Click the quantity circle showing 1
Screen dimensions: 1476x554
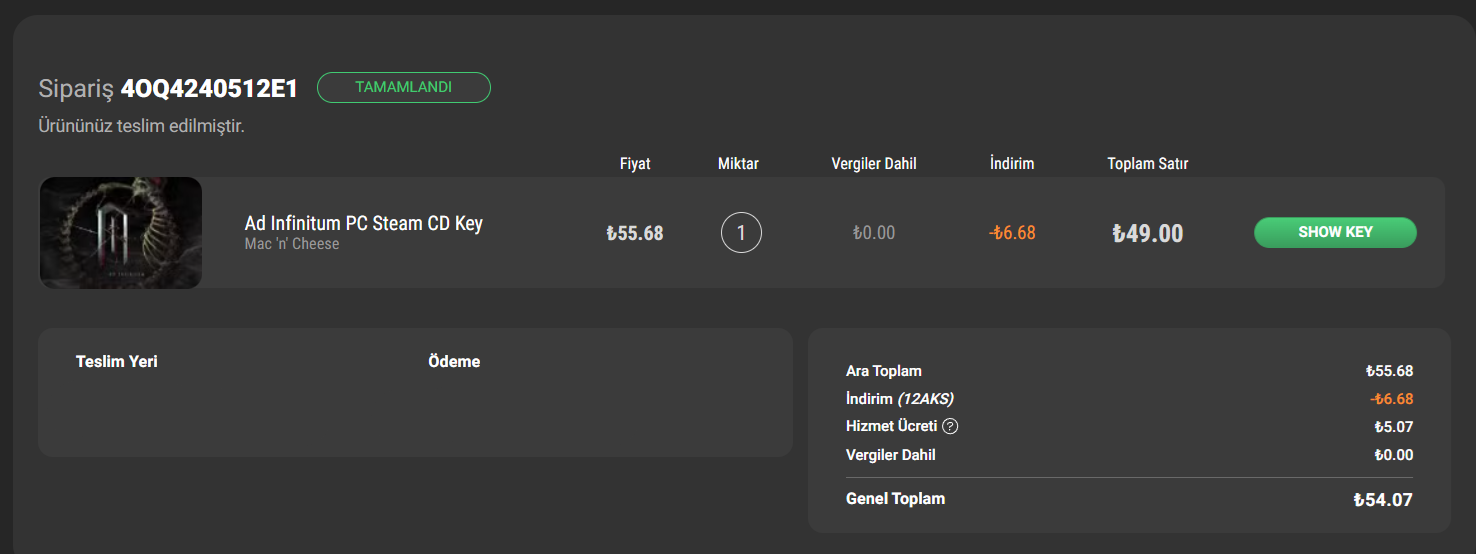[741, 233]
